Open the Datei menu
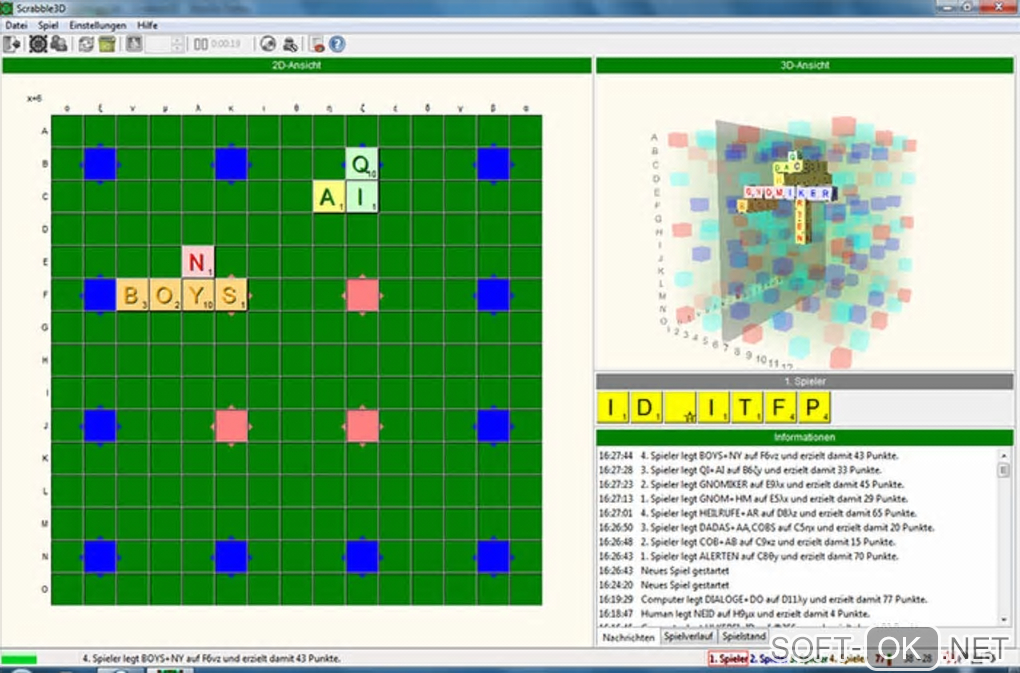This screenshot has width=1020, height=673. pyautogui.click(x=16, y=25)
